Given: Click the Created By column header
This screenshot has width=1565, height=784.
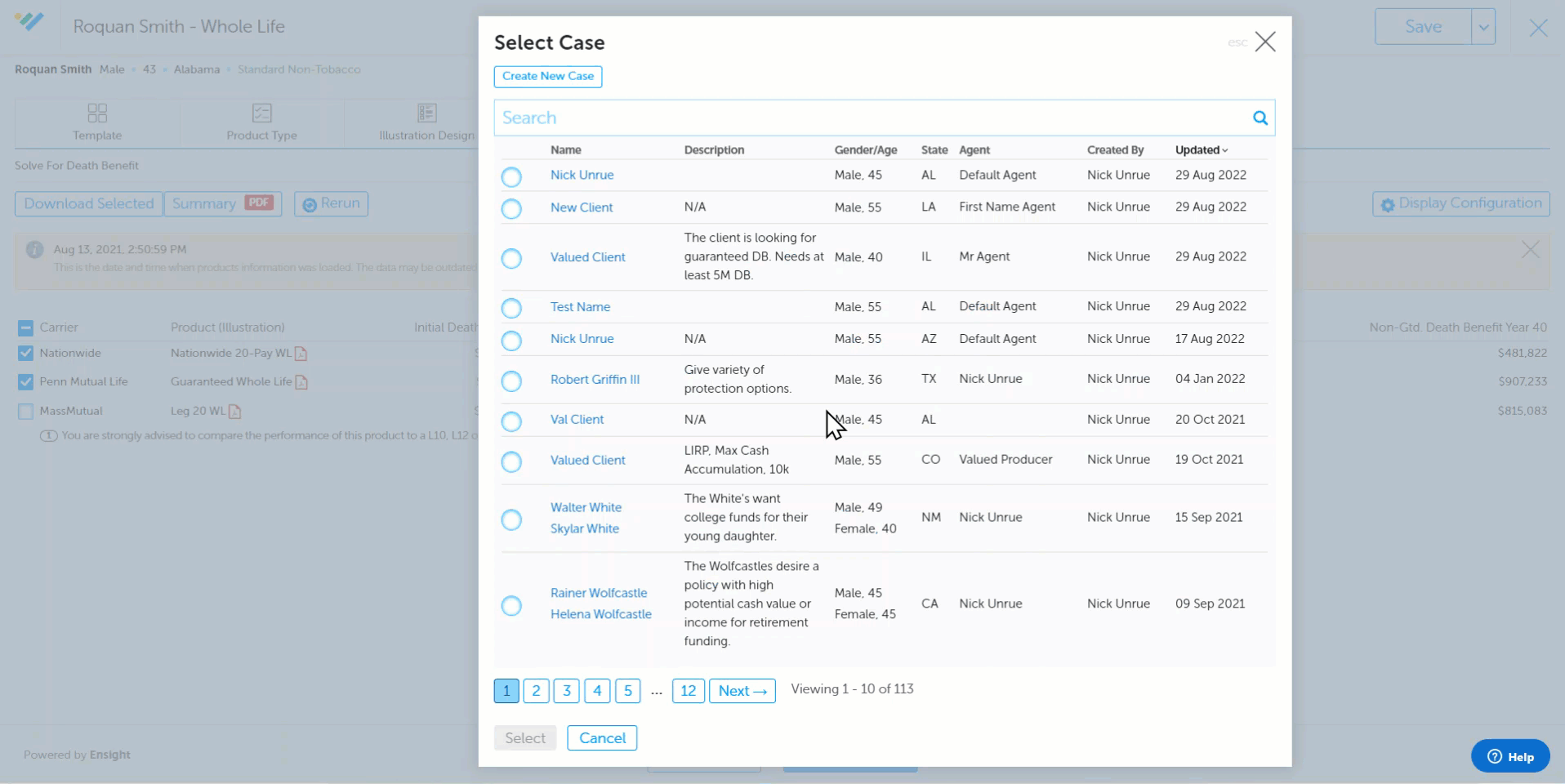Looking at the screenshot, I should (x=1115, y=149).
